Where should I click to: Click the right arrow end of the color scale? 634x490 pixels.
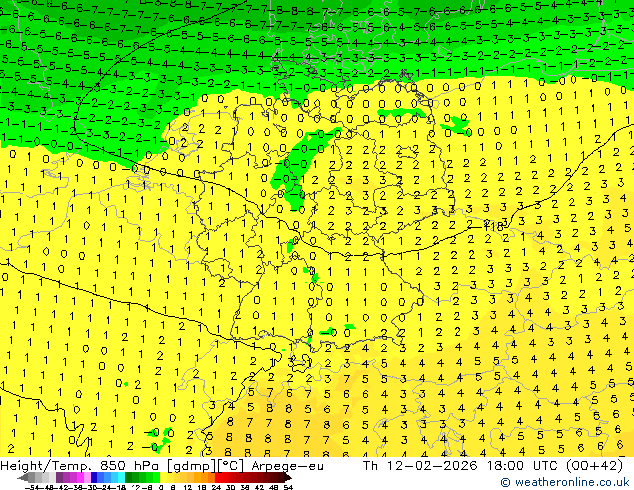point(288,477)
